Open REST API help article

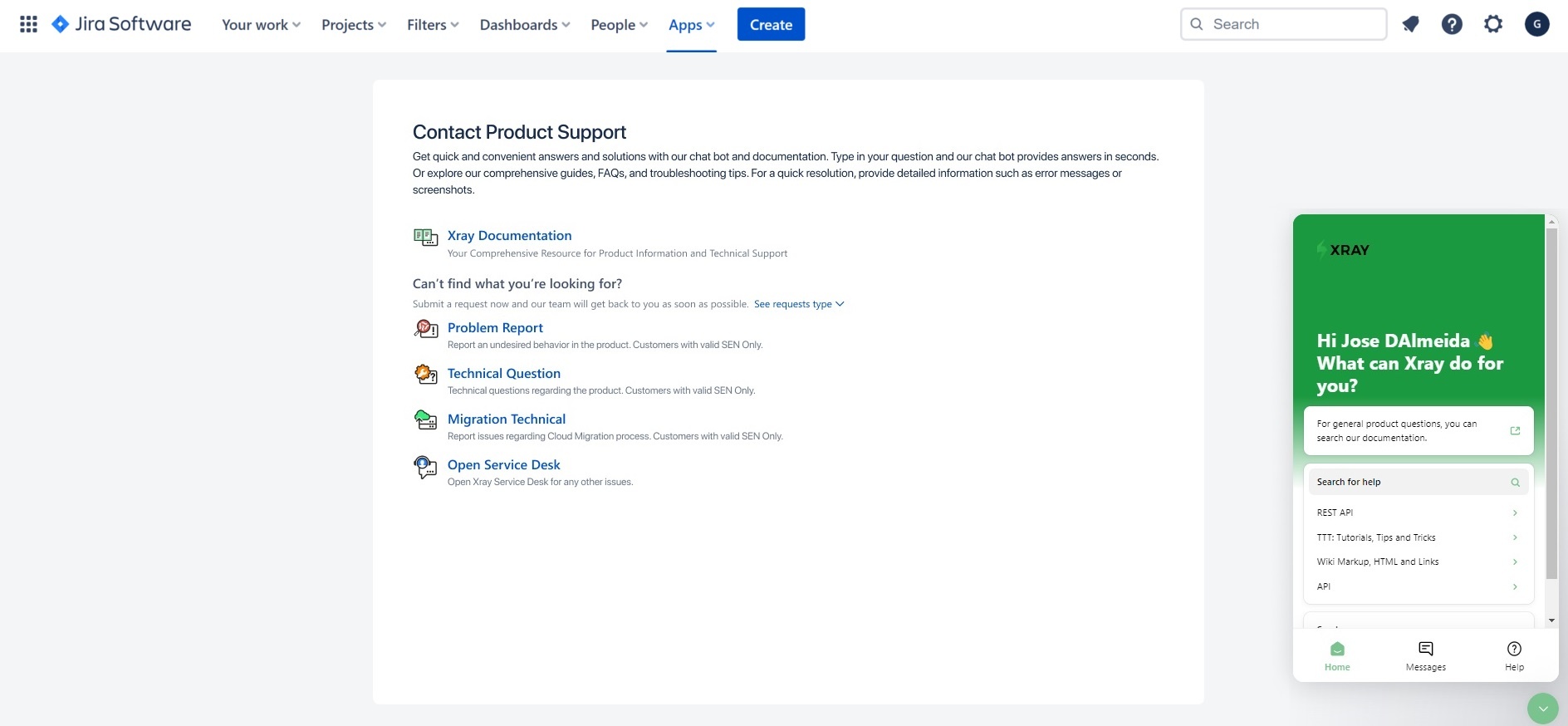1418,513
